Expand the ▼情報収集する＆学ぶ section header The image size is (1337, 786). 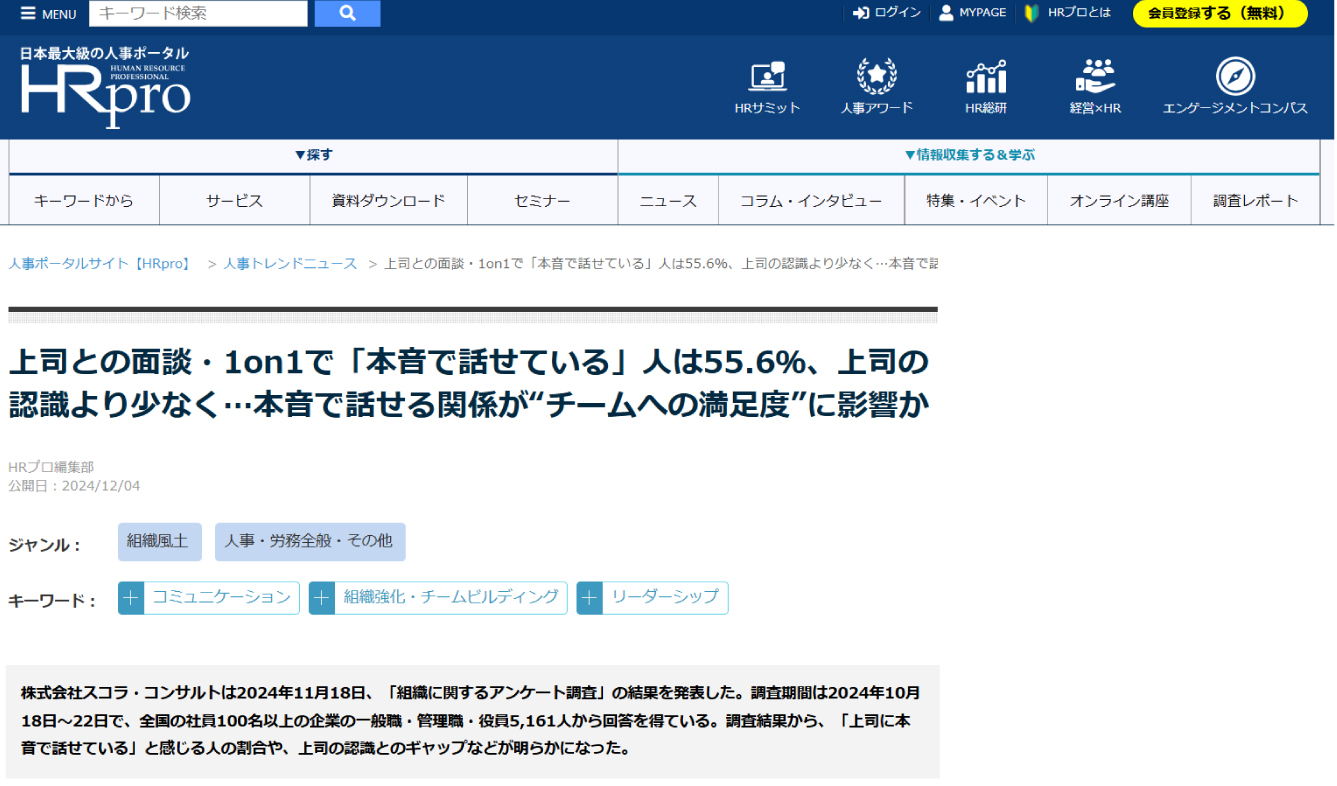968,155
